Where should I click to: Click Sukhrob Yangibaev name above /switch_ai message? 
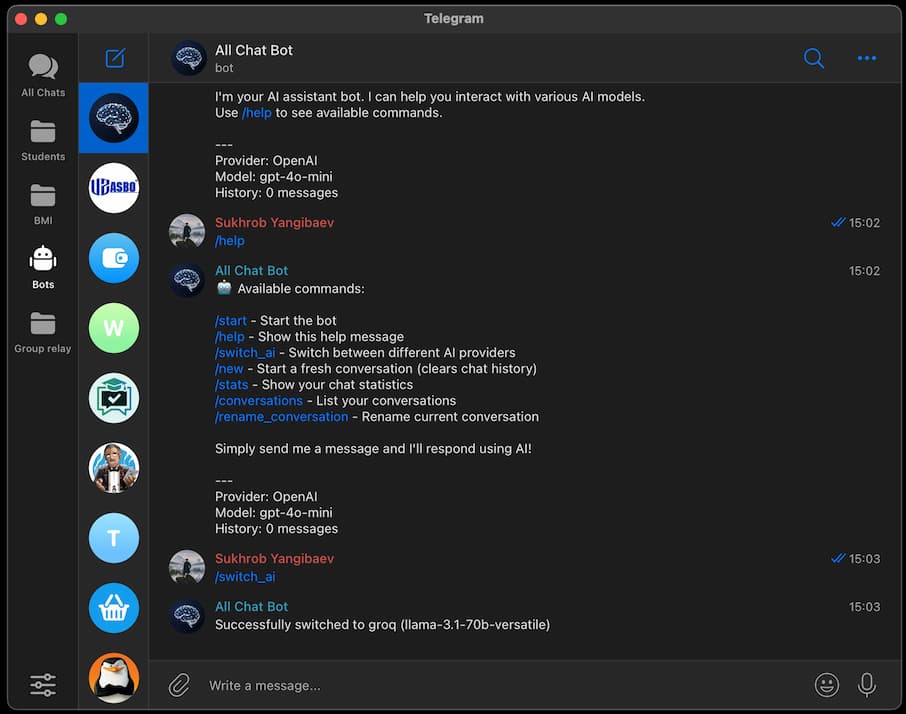click(x=274, y=559)
